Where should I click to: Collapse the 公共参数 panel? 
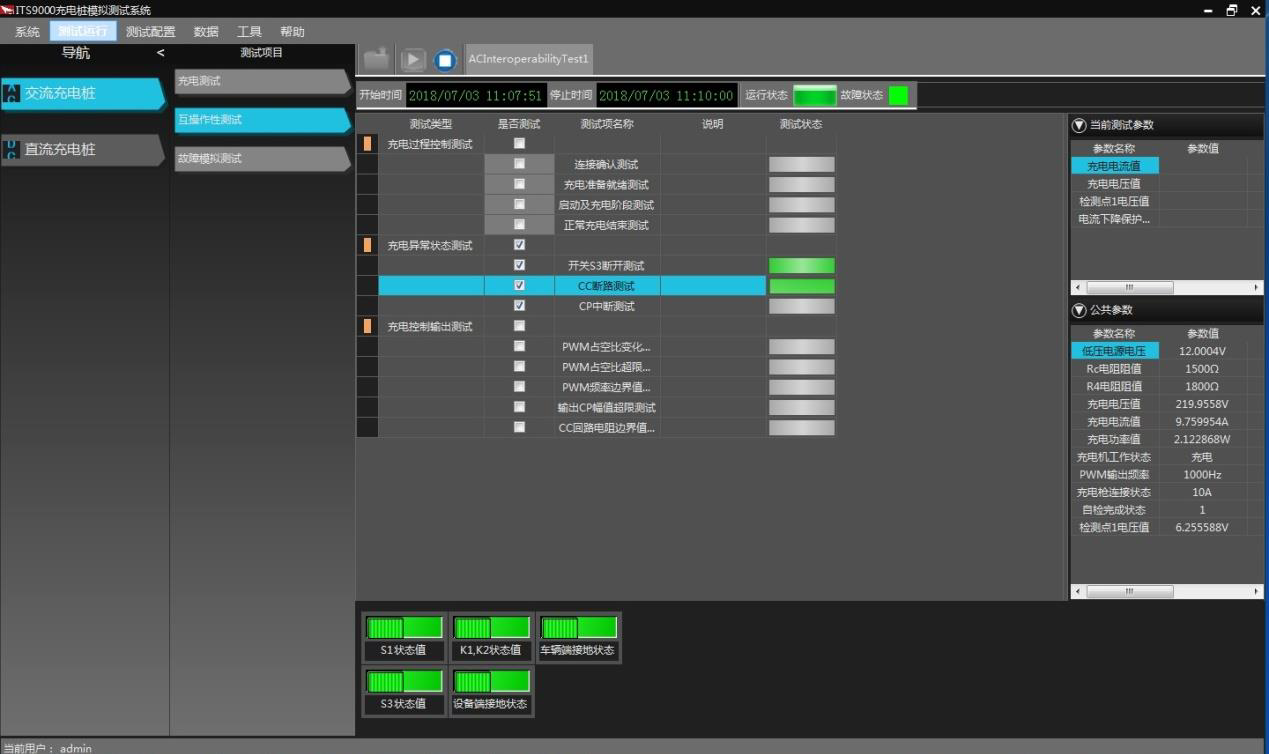1079,310
